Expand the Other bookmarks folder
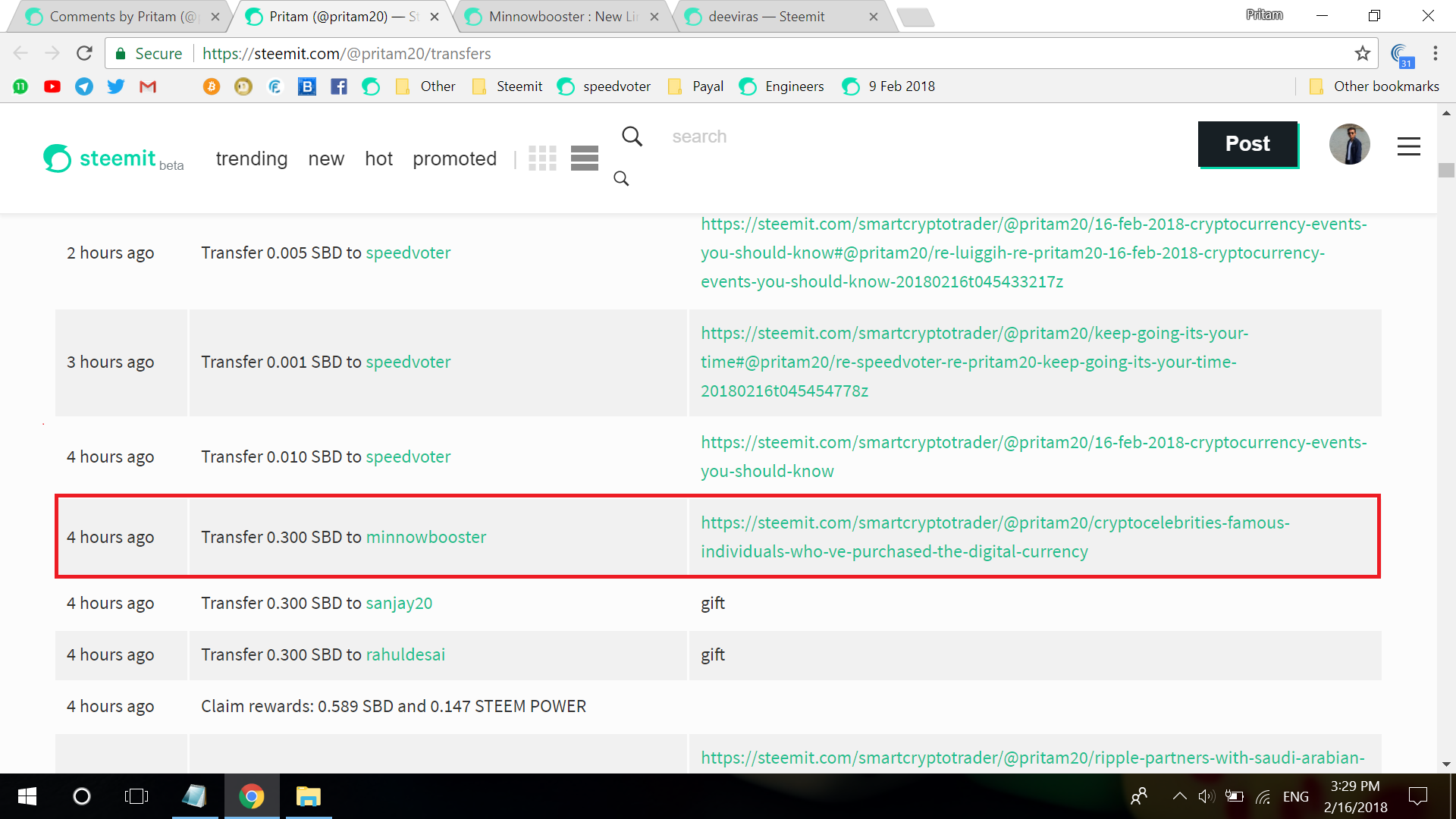 pyautogui.click(x=1374, y=86)
